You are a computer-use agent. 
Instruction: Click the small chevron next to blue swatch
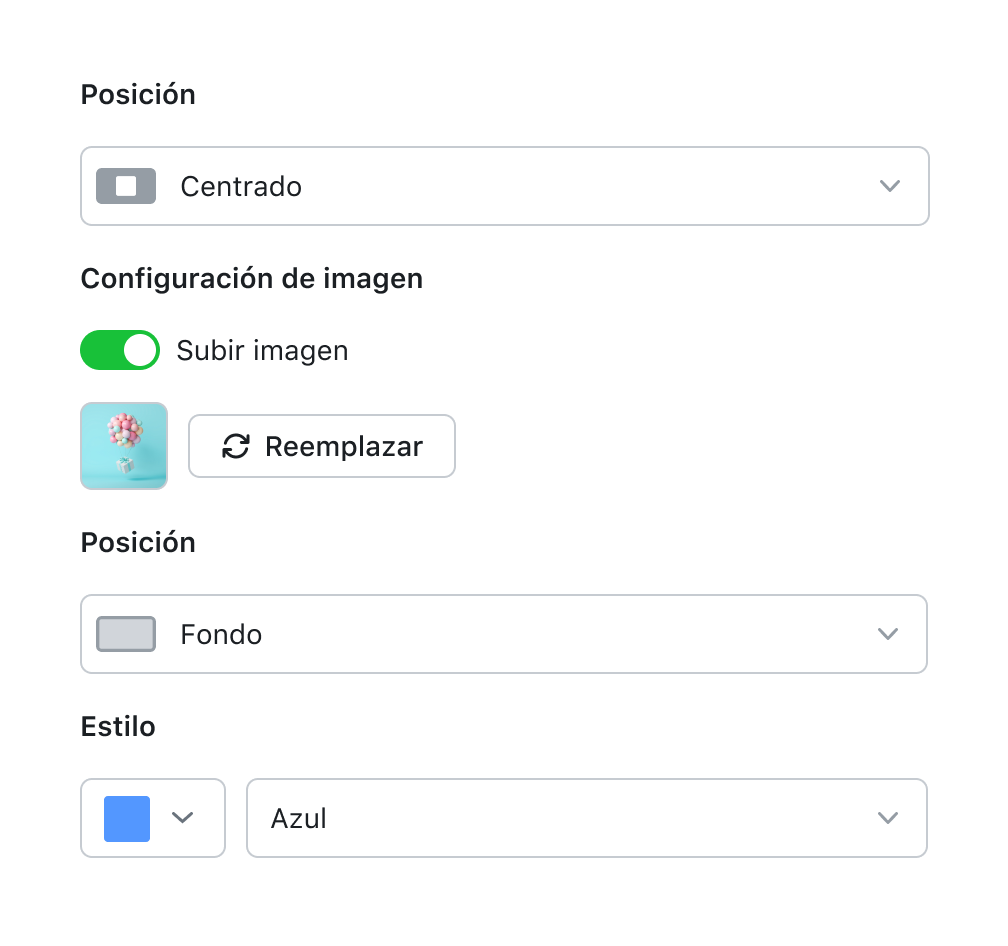(182, 818)
